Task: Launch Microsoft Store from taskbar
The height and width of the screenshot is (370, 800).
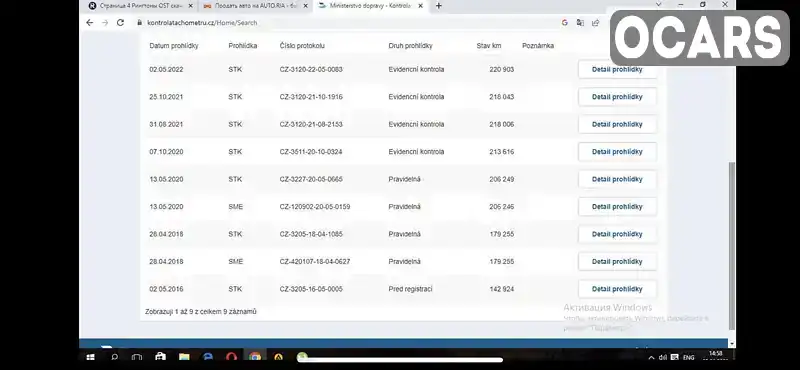Action: point(160,357)
